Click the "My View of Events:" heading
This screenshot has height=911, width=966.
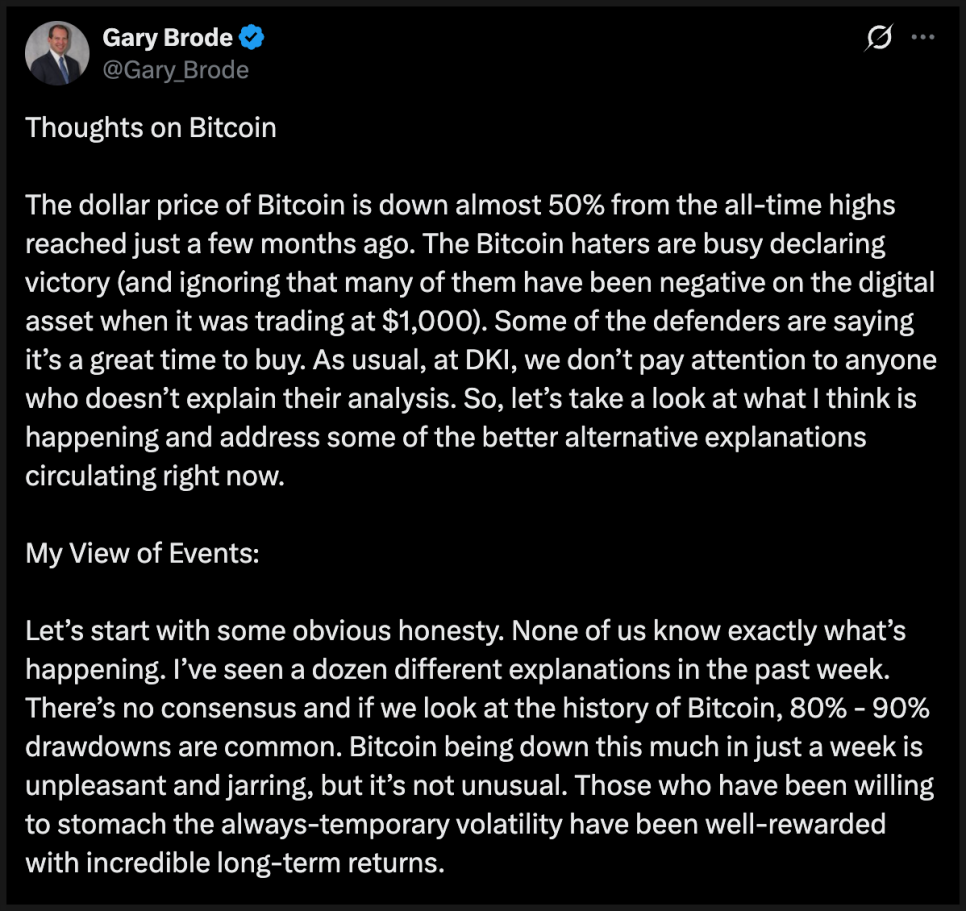point(142,553)
